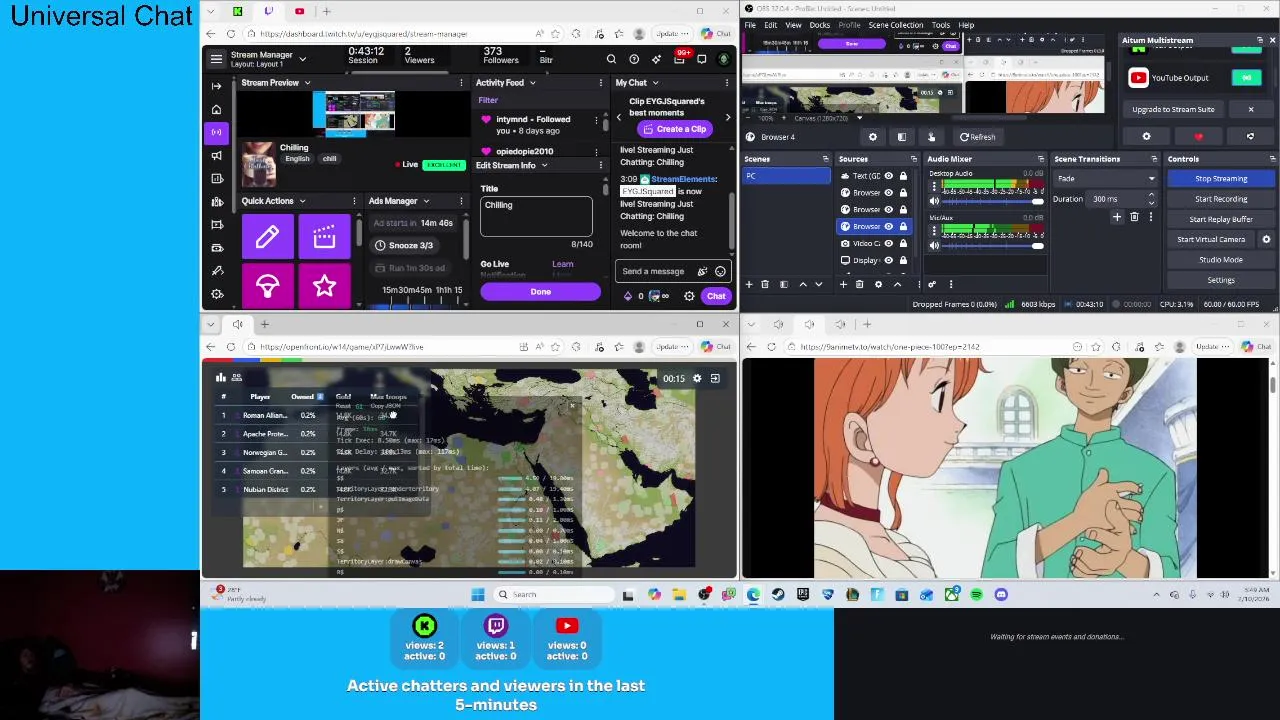Select Home in Twitch dashboard sidebar
Screen dimensions: 1280x720
(x=216, y=109)
